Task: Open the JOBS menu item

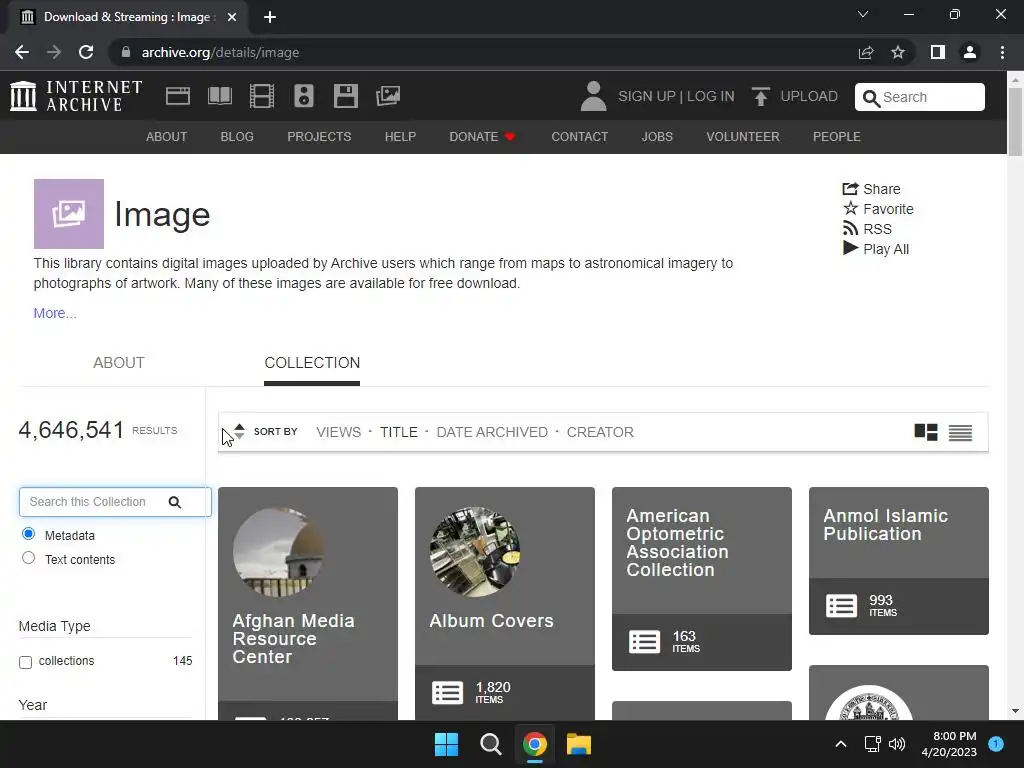Action: 657,136
